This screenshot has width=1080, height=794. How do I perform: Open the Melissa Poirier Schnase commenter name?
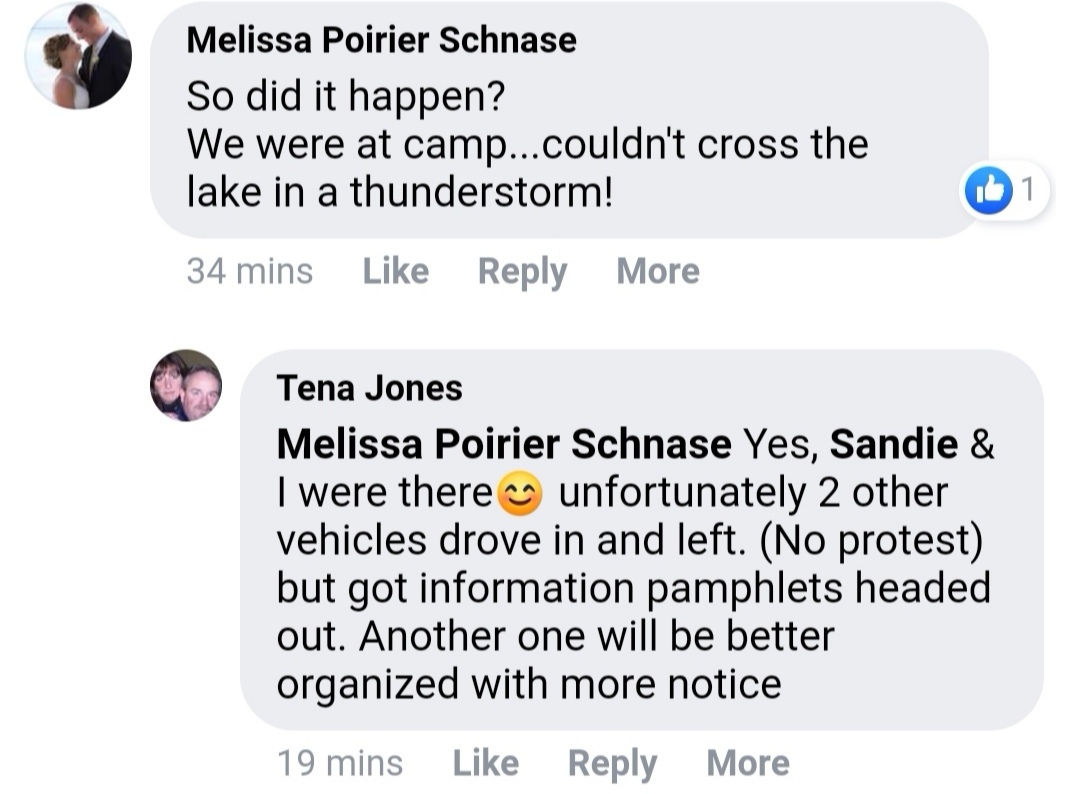pyautogui.click(x=381, y=40)
